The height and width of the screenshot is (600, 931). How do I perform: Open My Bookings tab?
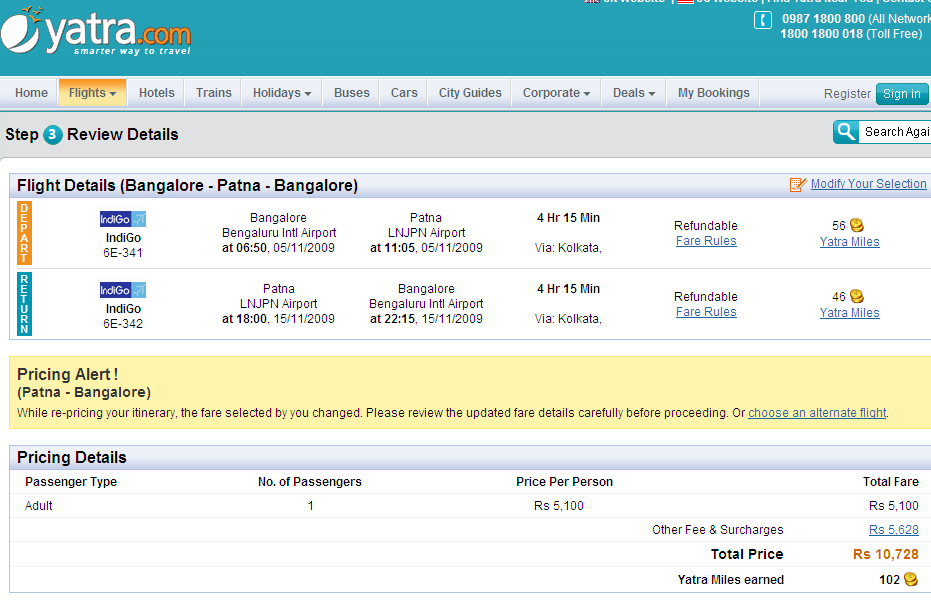tap(714, 93)
